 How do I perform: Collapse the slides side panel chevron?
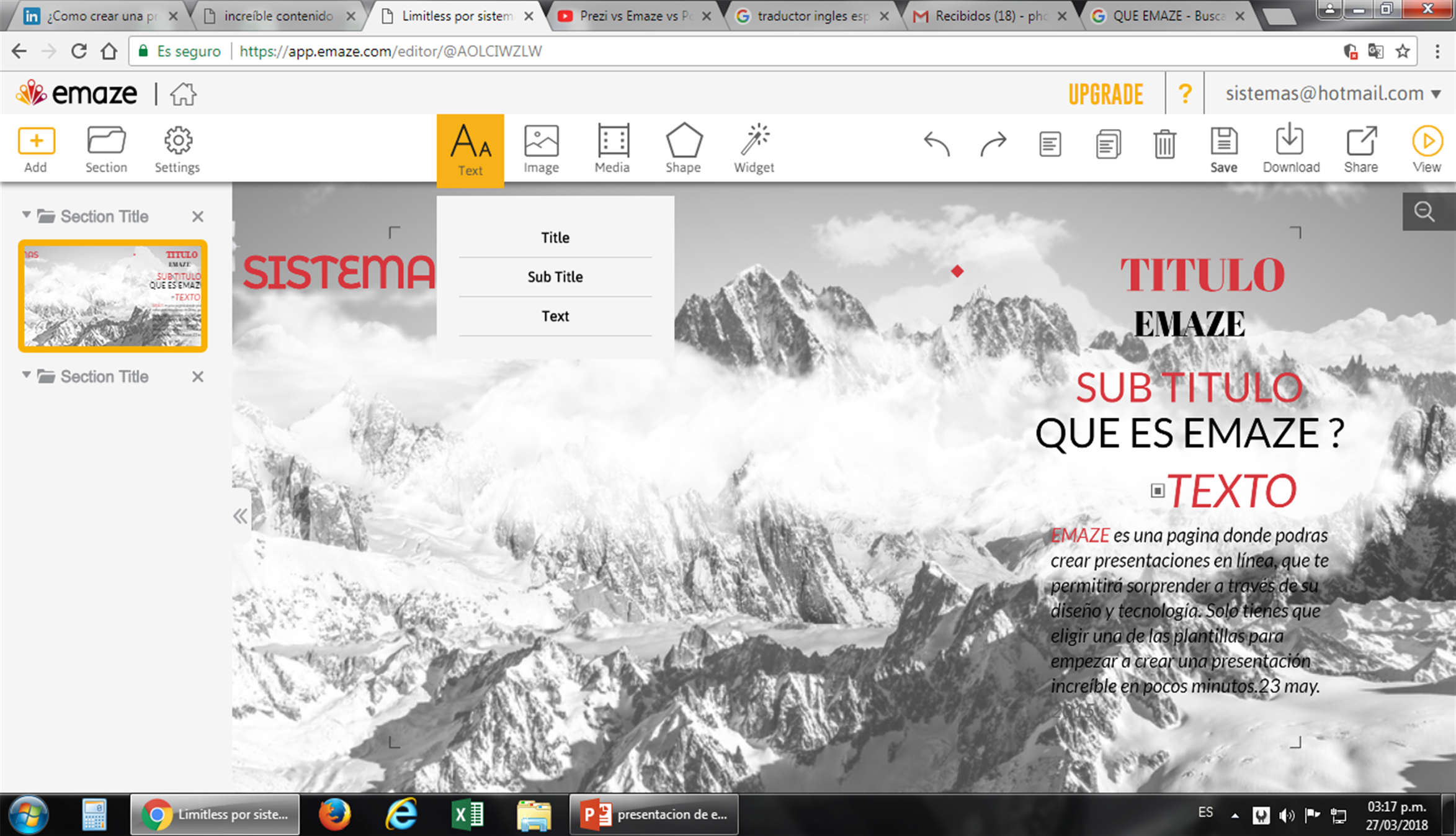(x=240, y=516)
